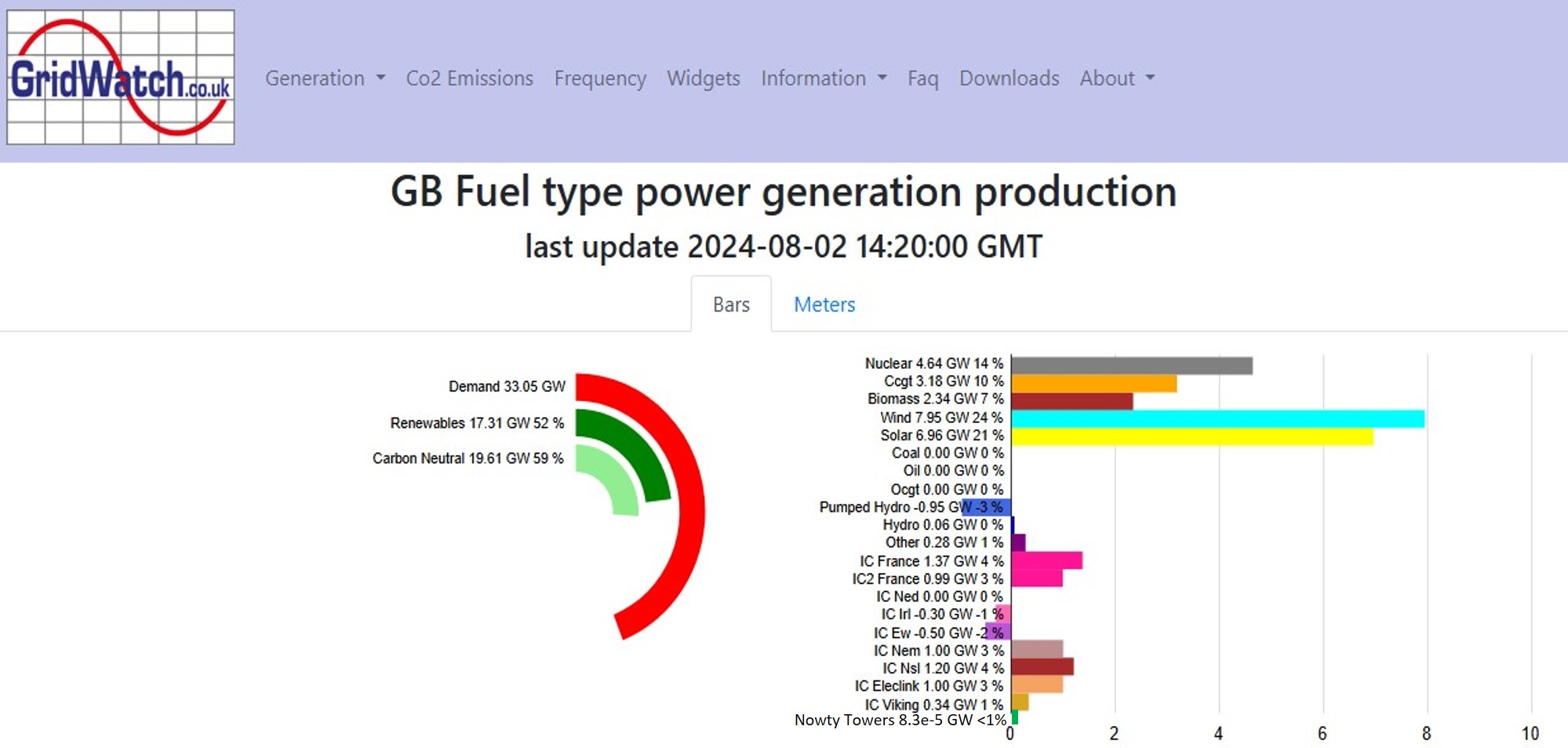Click the 'Demand 33.05 GW' label
This screenshot has height=748, width=1568.
(x=507, y=387)
